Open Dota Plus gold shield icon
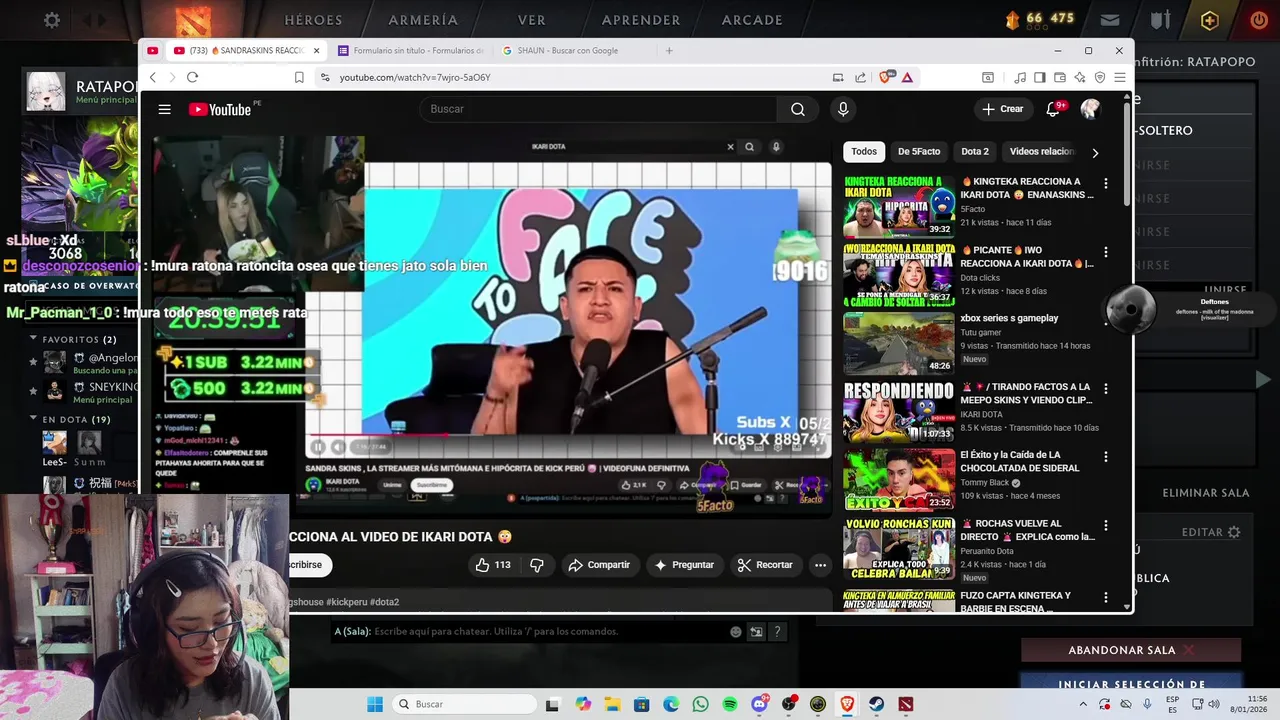The width and height of the screenshot is (1280, 720). (x=1210, y=20)
